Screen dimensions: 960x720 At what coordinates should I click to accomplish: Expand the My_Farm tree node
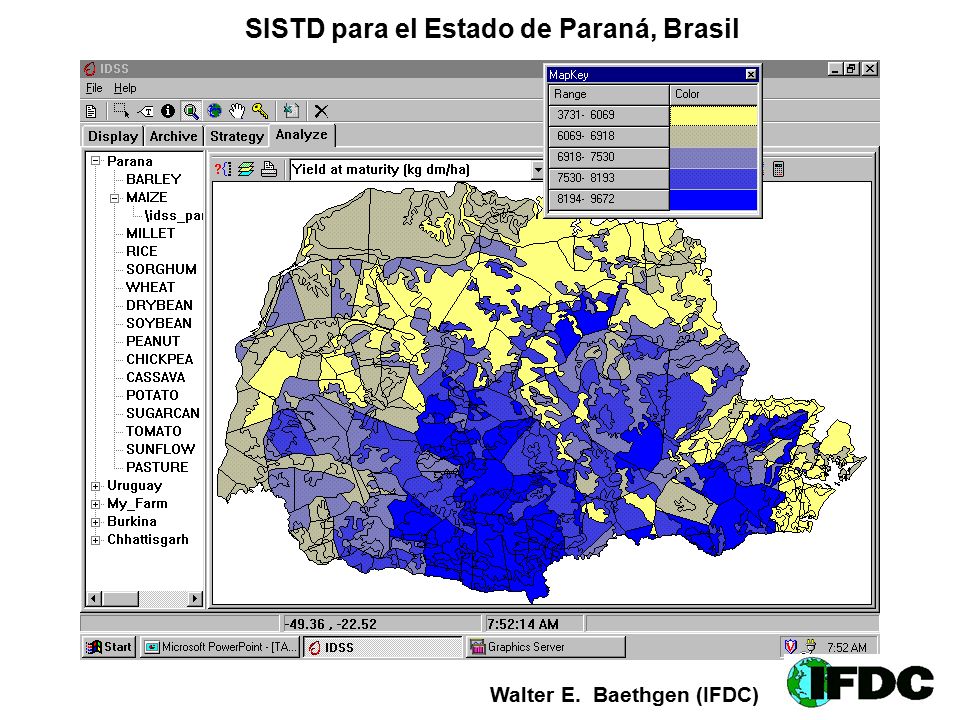[x=96, y=504]
